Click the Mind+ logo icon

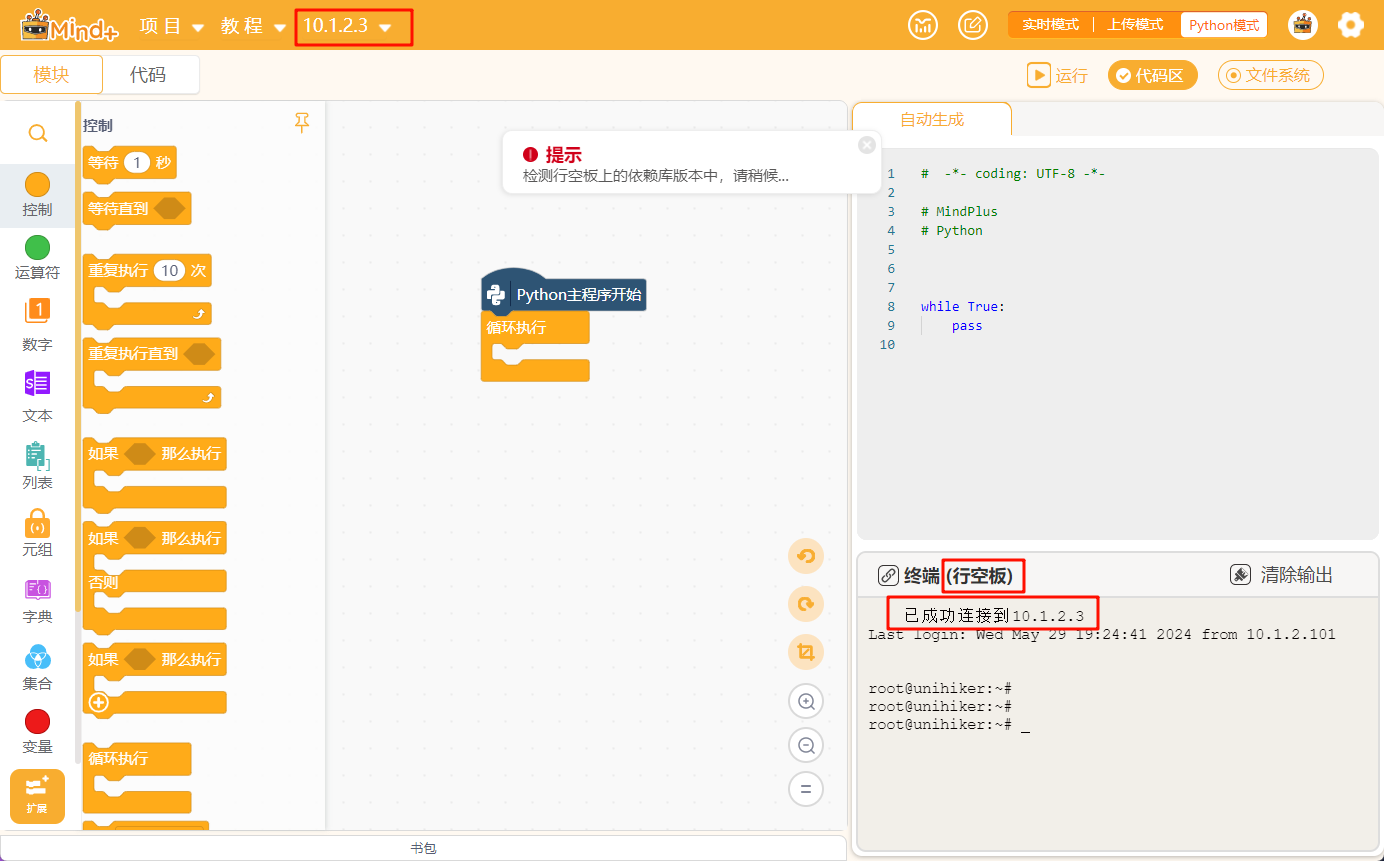pos(68,25)
